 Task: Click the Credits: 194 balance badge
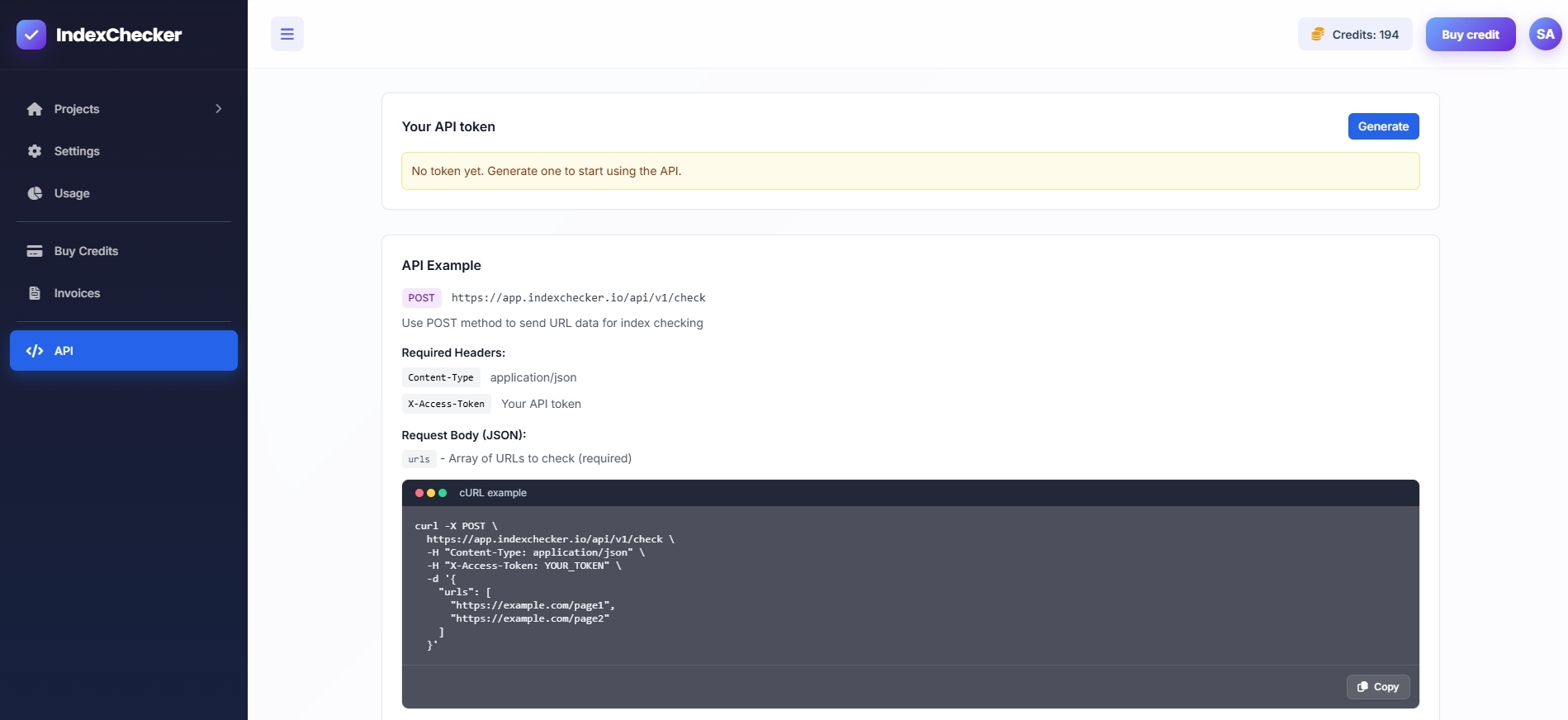click(x=1355, y=35)
